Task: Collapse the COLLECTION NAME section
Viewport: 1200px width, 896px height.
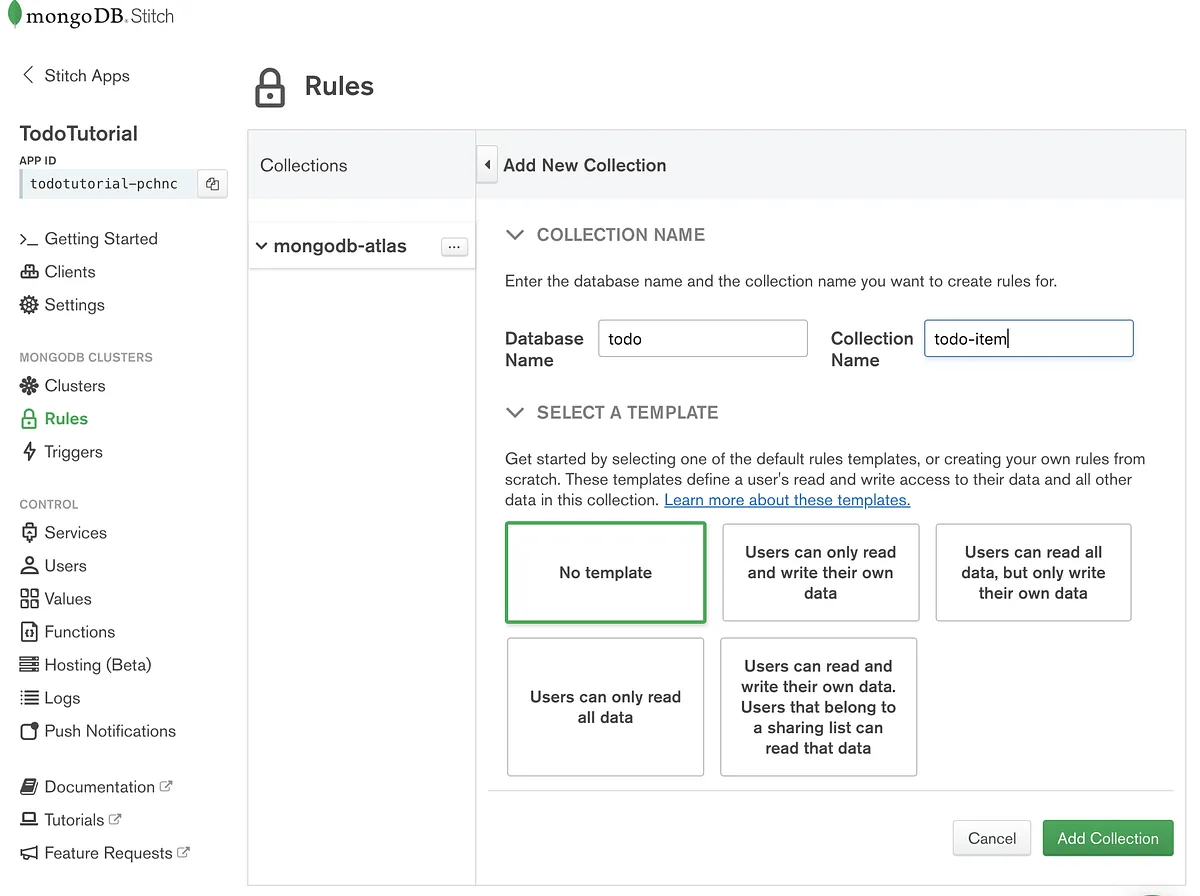Action: pyautogui.click(x=514, y=234)
